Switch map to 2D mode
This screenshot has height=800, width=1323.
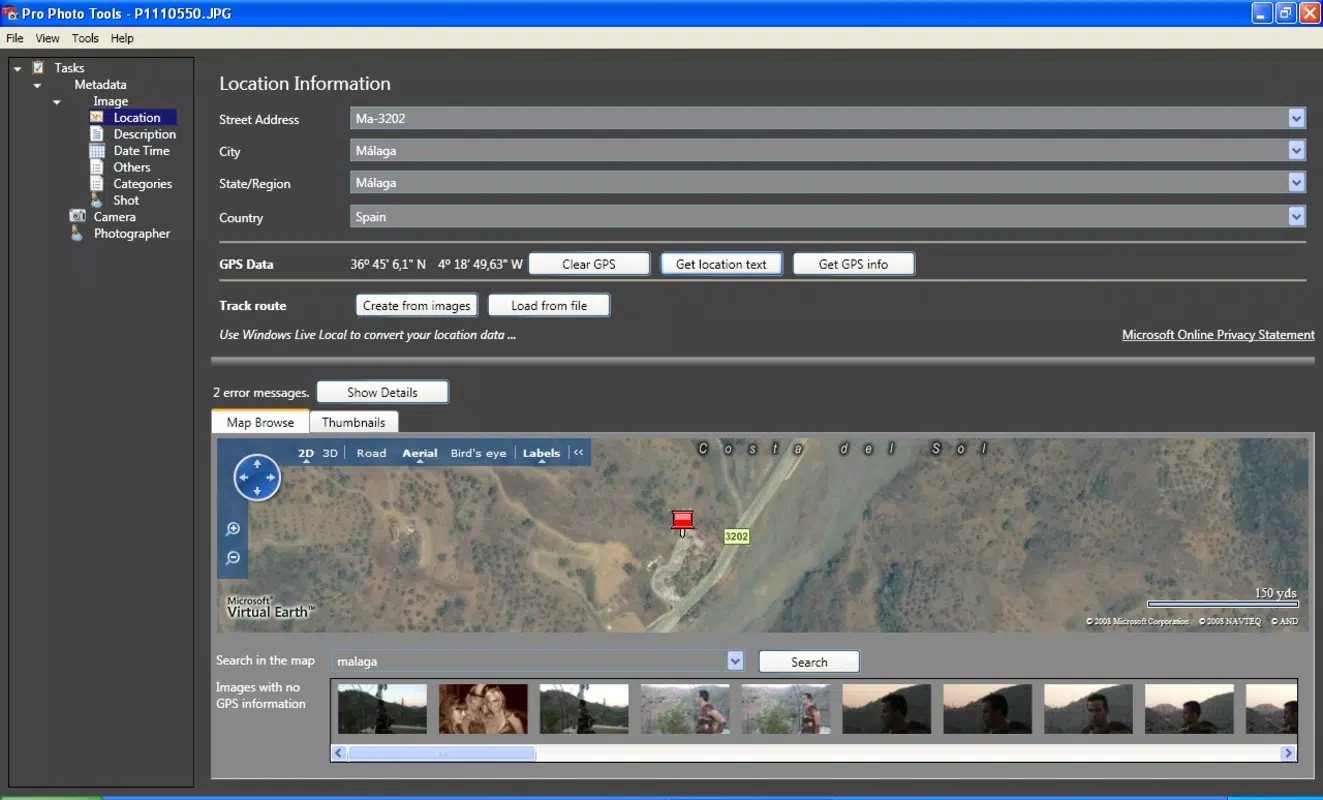pyautogui.click(x=306, y=453)
